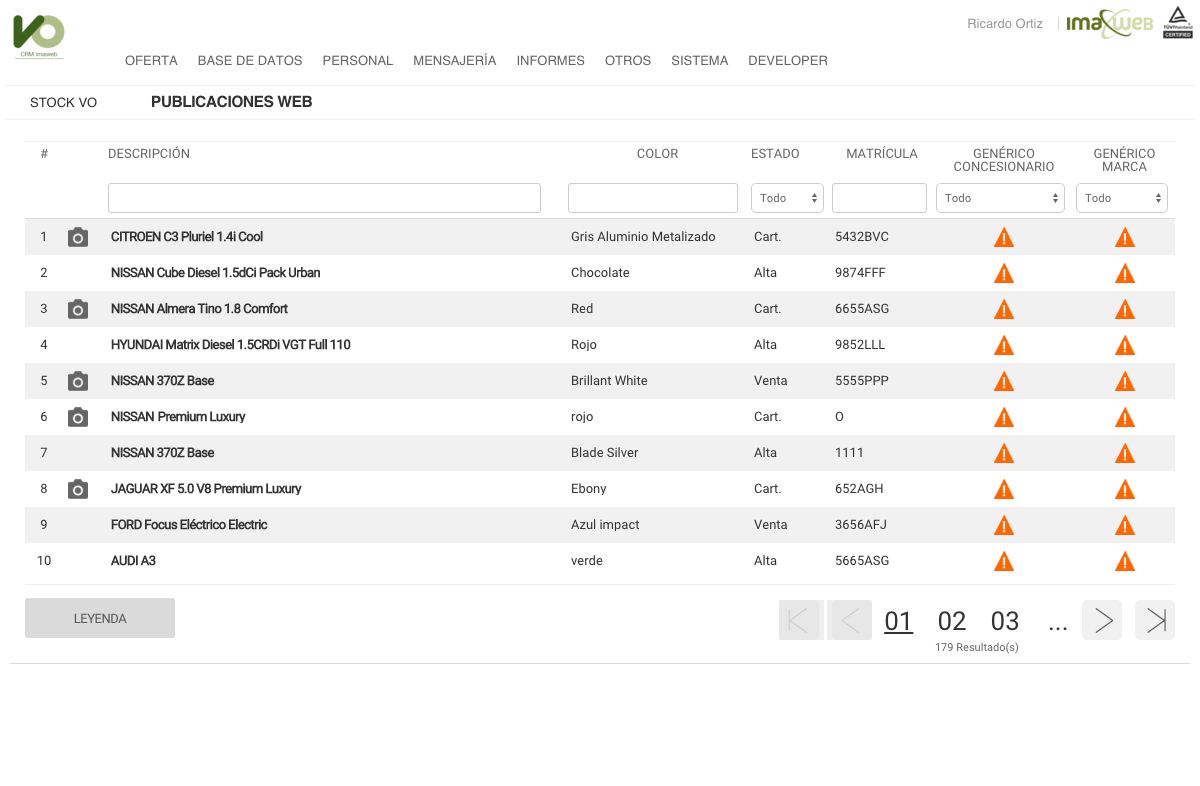Click the COLOR column header
Image resolution: width=1200 pixels, height=786 pixels.
click(657, 154)
